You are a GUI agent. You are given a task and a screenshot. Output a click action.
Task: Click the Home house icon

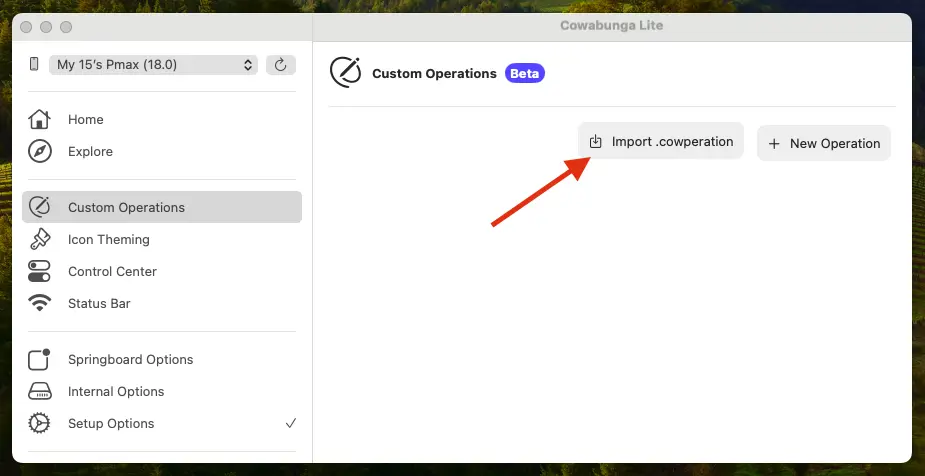click(40, 119)
